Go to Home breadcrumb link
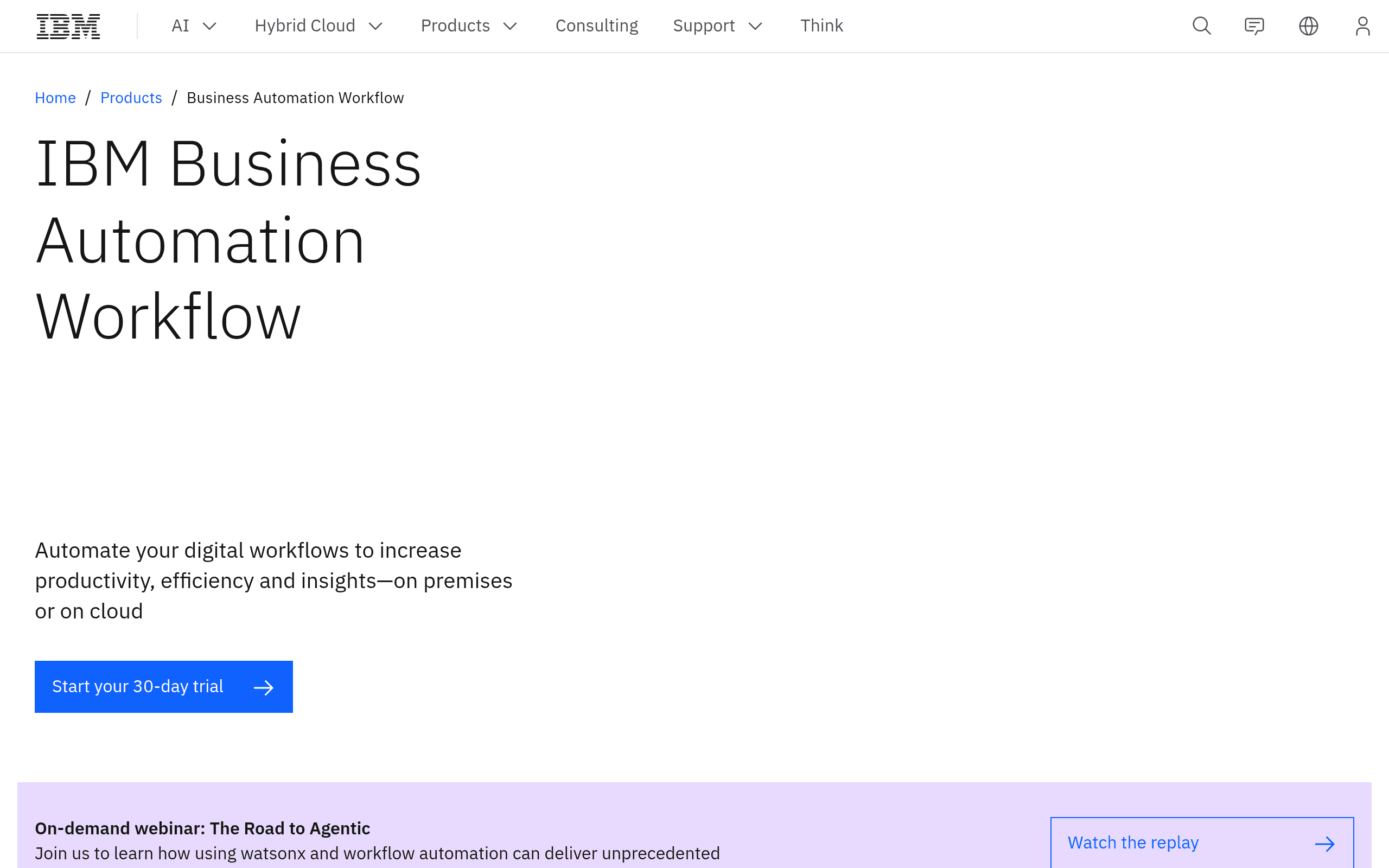 point(55,98)
